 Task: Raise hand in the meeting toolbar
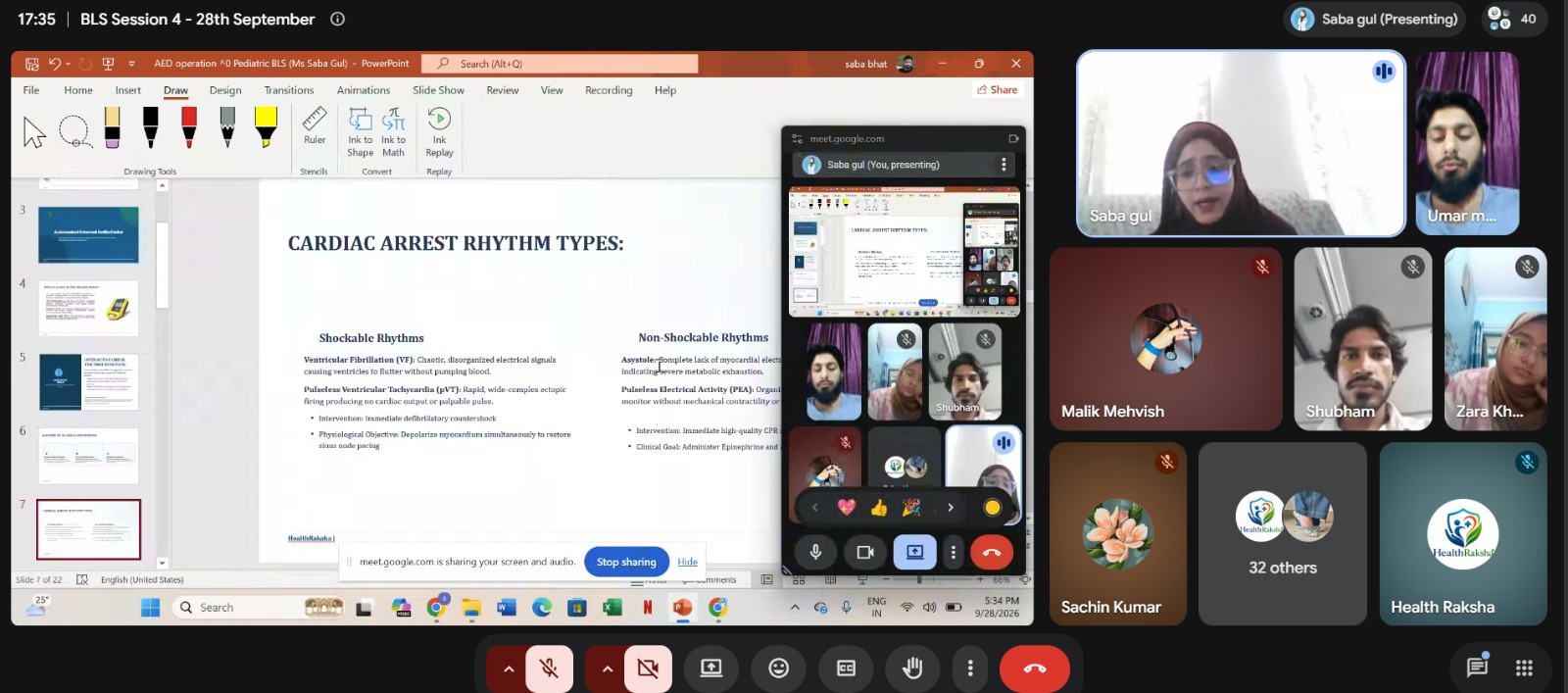coord(912,668)
